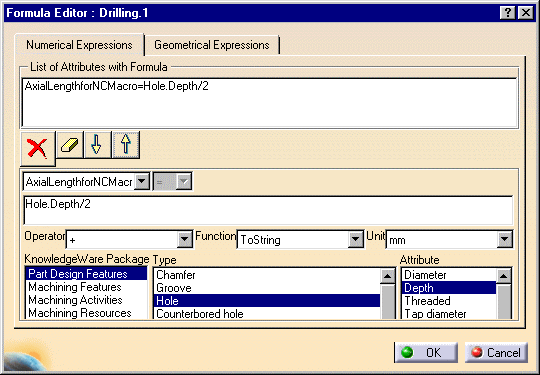Choose Hole in Type list
This screenshot has width=540, height=375.
pos(267,301)
